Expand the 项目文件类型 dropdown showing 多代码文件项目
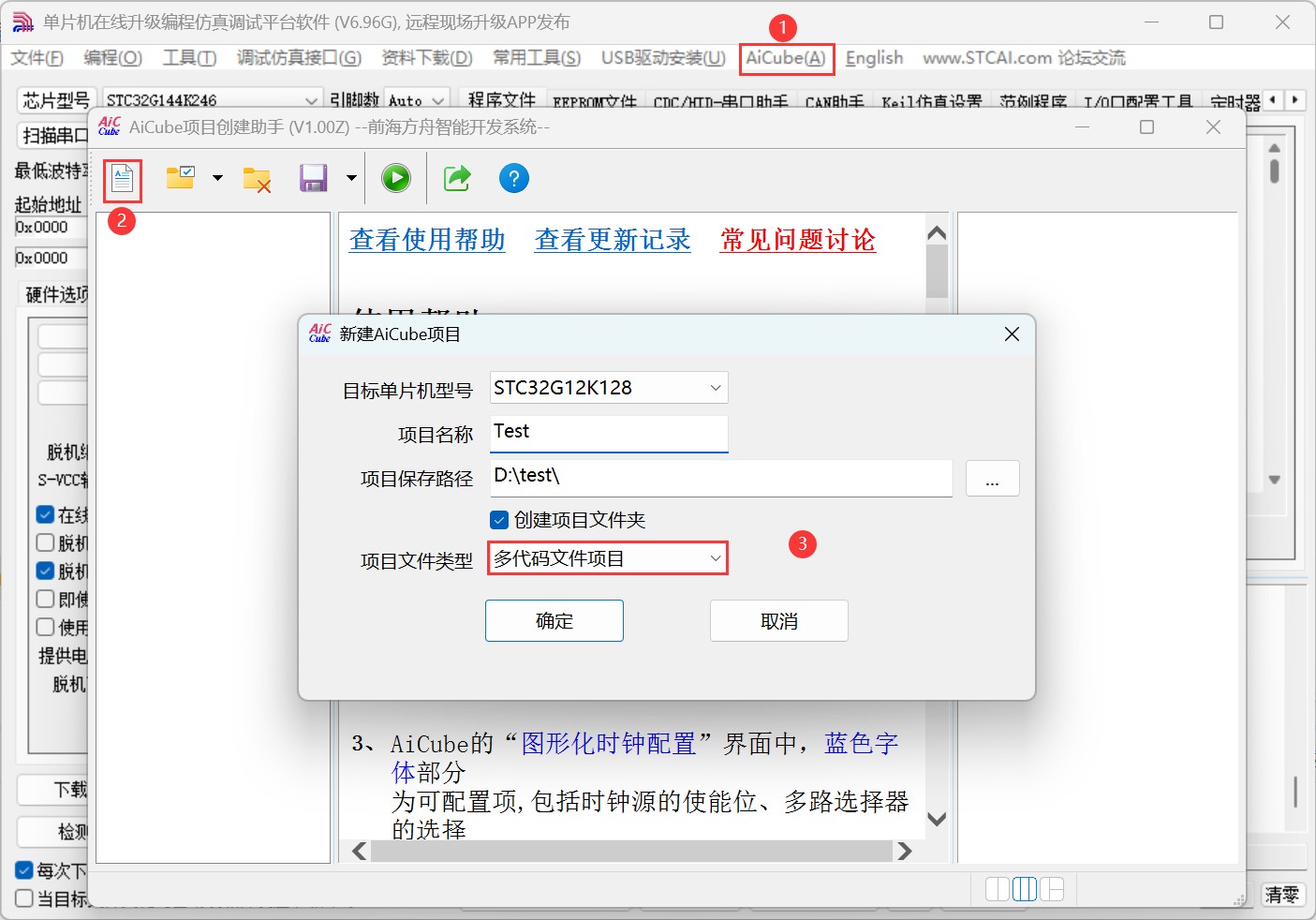The image size is (1316, 920). [x=715, y=557]
